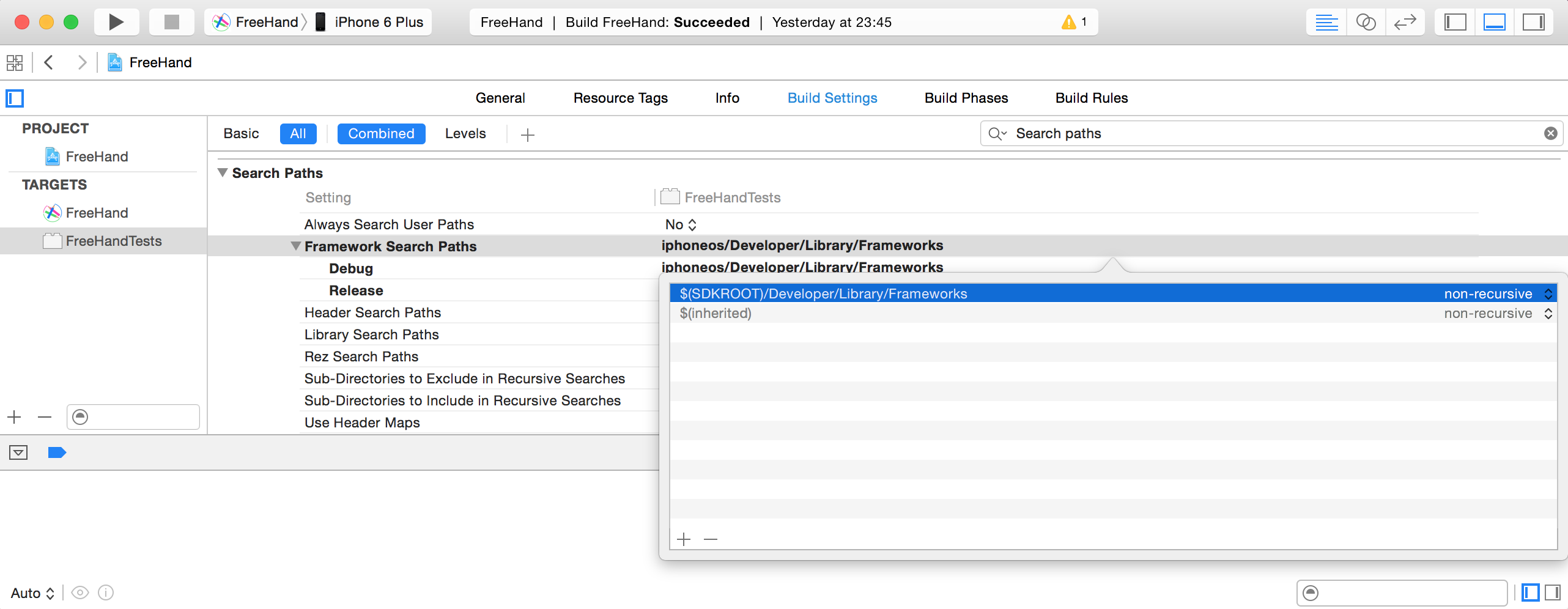Hide the debug area
Image resolution: width=1568 pixels, height=609 pixels.
coord(18,452)
